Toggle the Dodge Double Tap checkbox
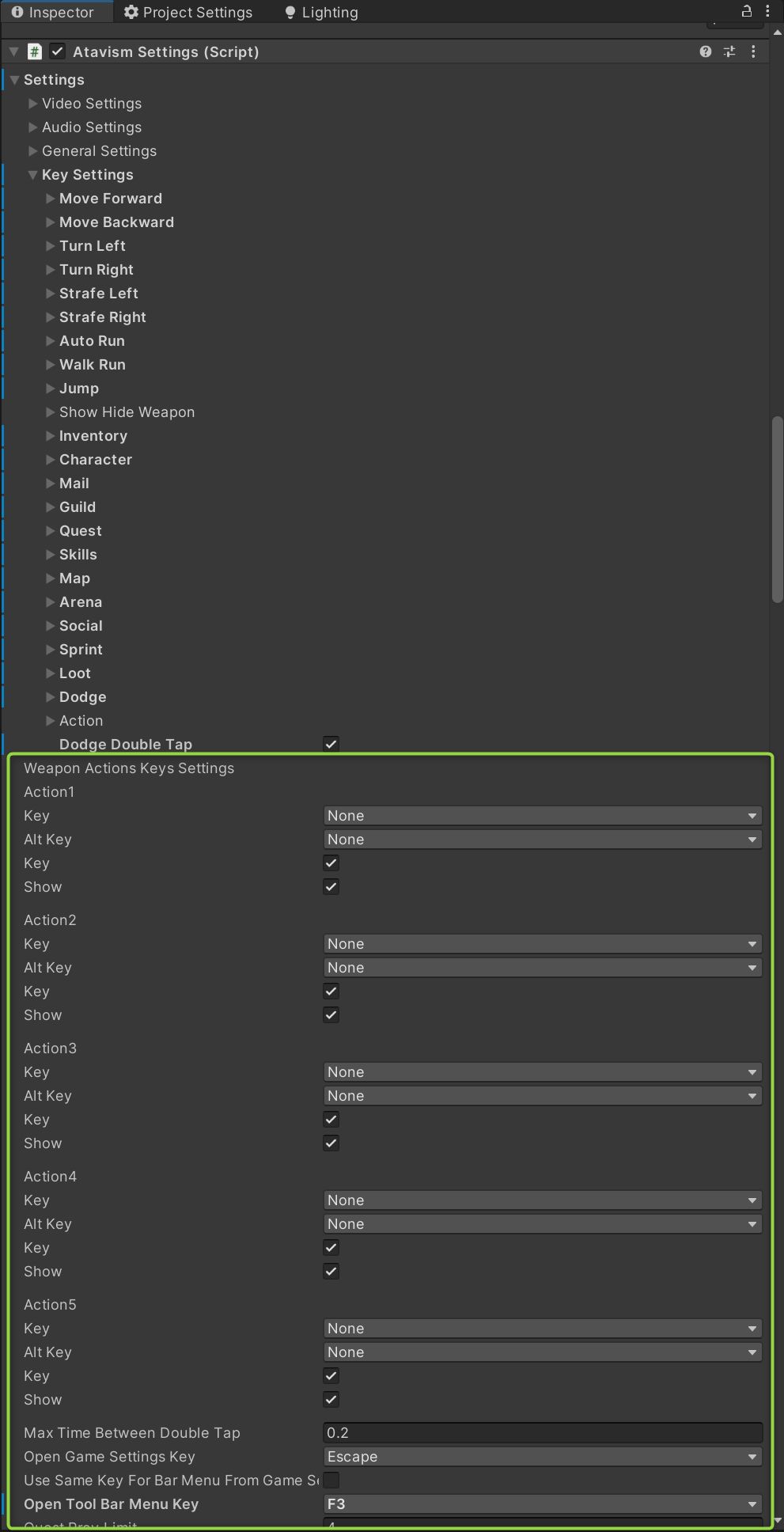Image resolution: width=784 pixels, height=1532 pixels. [331, 744]
